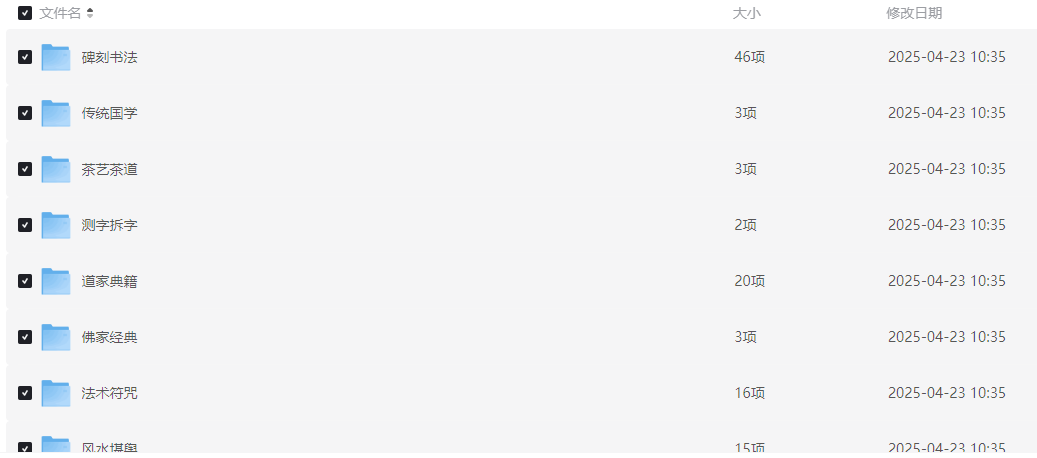This screenshot has height=458, width=1037.
Task: Click the 道家典籍 folder icon
Action: click(x=55, y=282)
